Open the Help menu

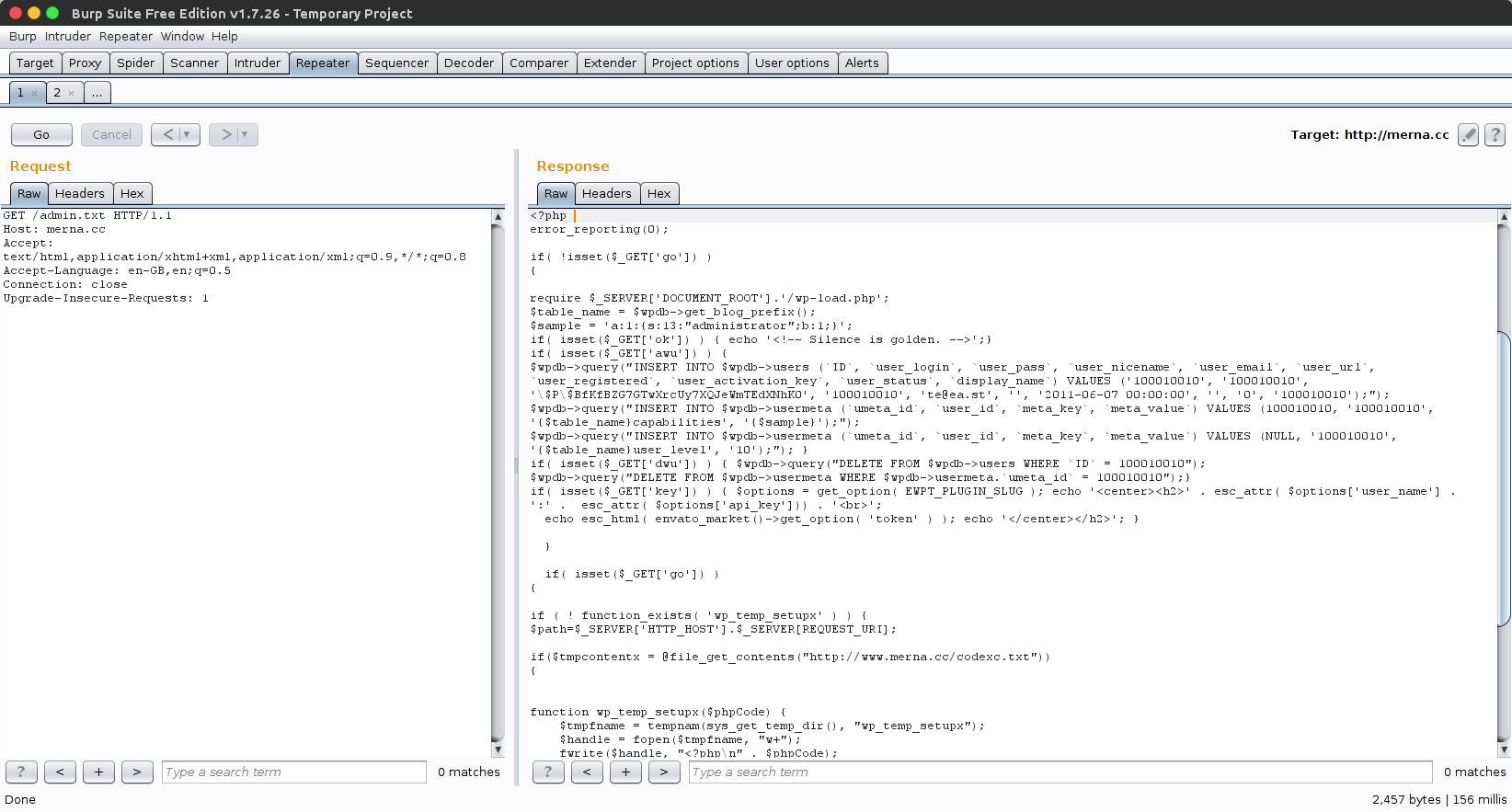[x=224, y=37]
